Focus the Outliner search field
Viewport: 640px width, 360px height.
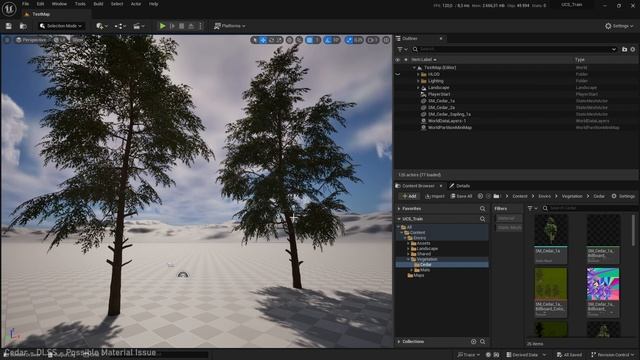coord(514,49)
